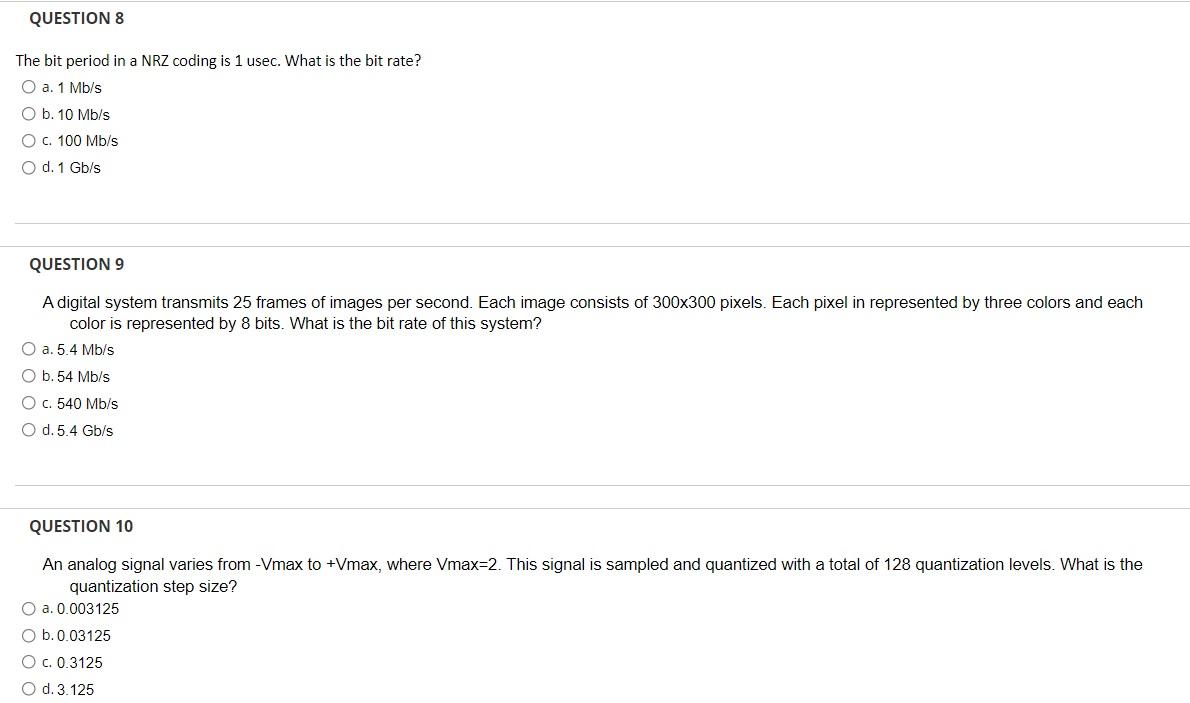Select answer d. 5.4 Gb/s for Question 9
Screen dimensions: 1190x703
pos(29,429)
